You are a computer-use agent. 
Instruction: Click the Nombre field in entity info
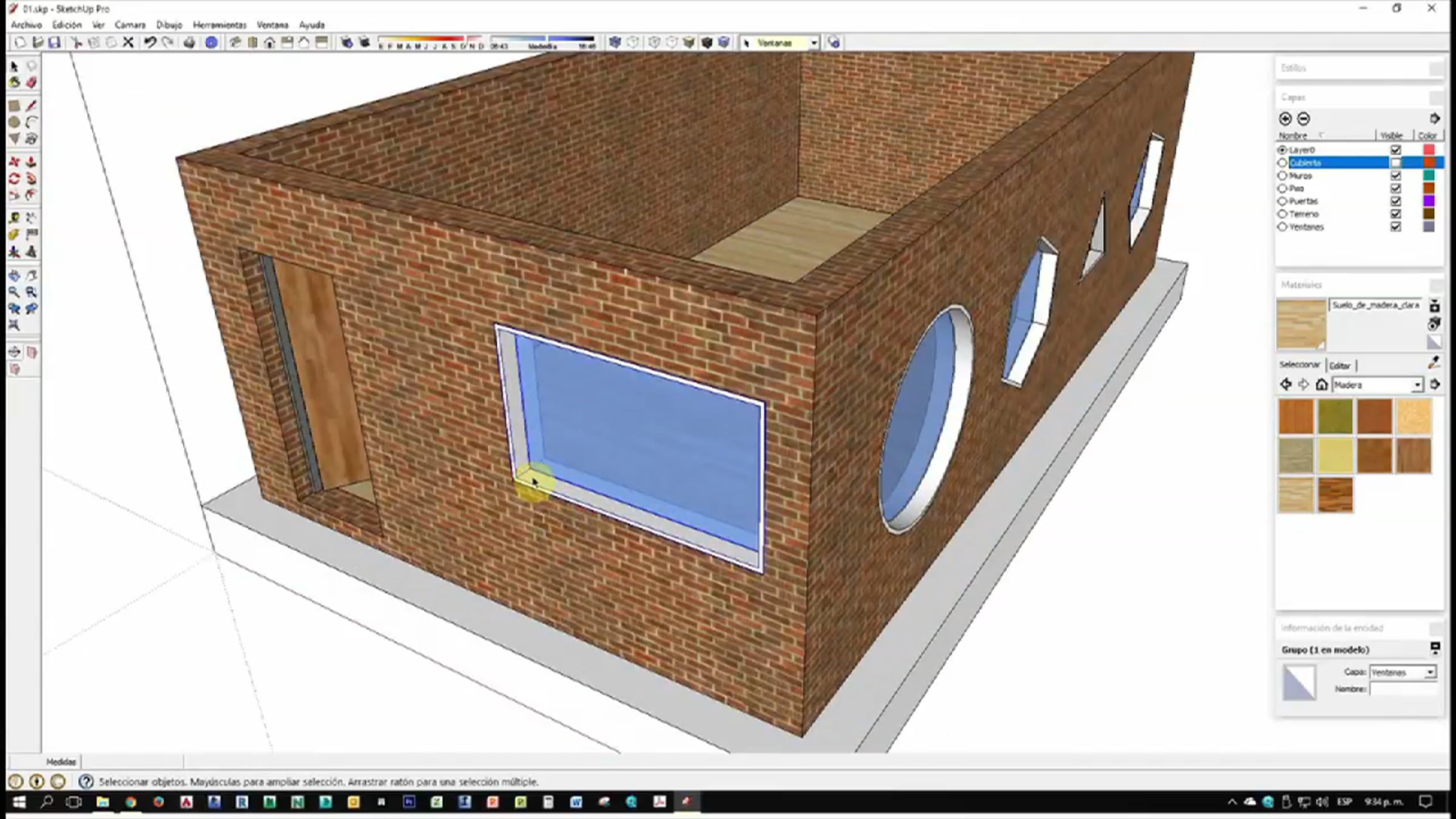point(1403,689)
